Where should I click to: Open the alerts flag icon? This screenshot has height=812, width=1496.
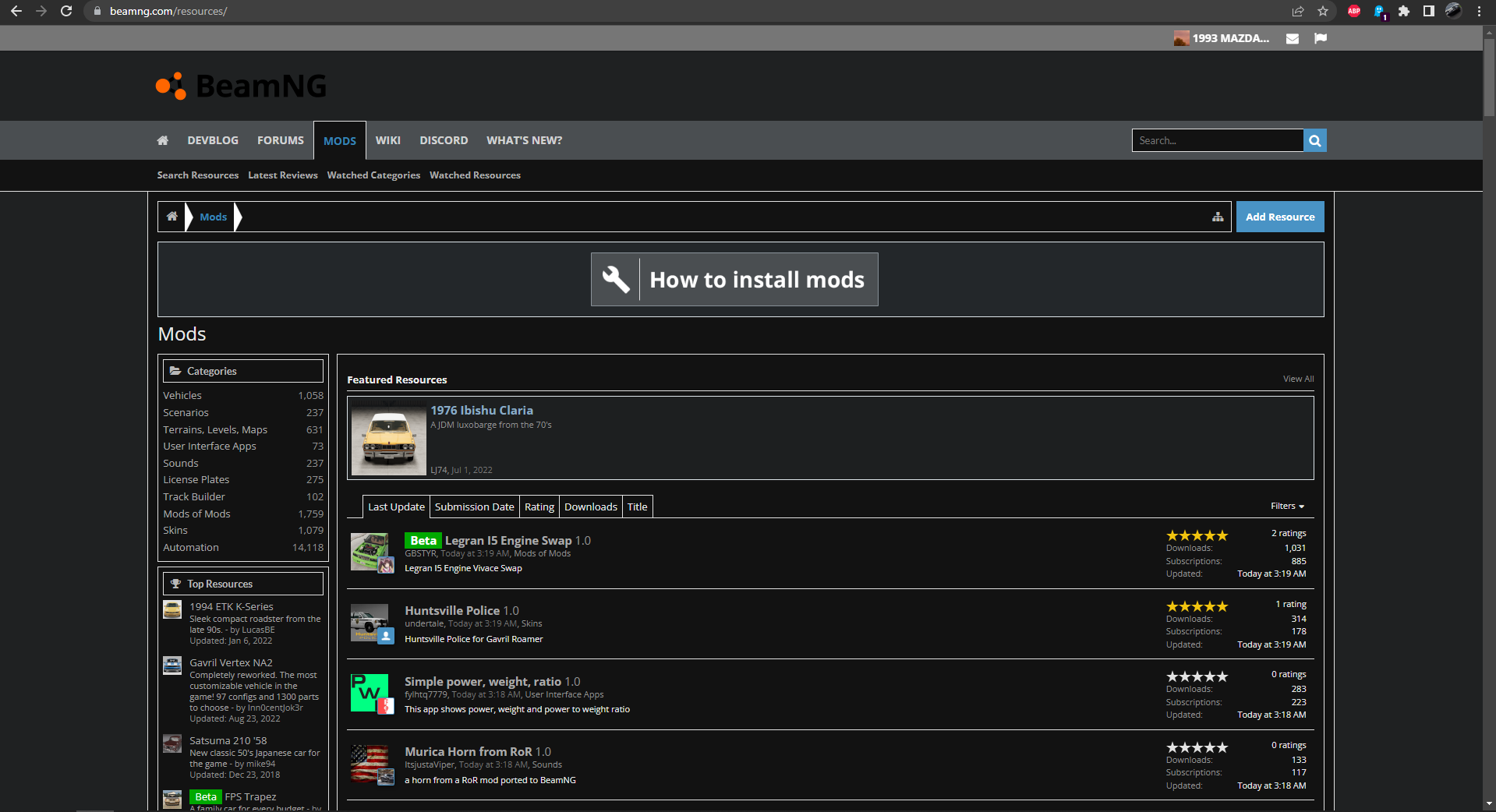[x=1321, y=38]
